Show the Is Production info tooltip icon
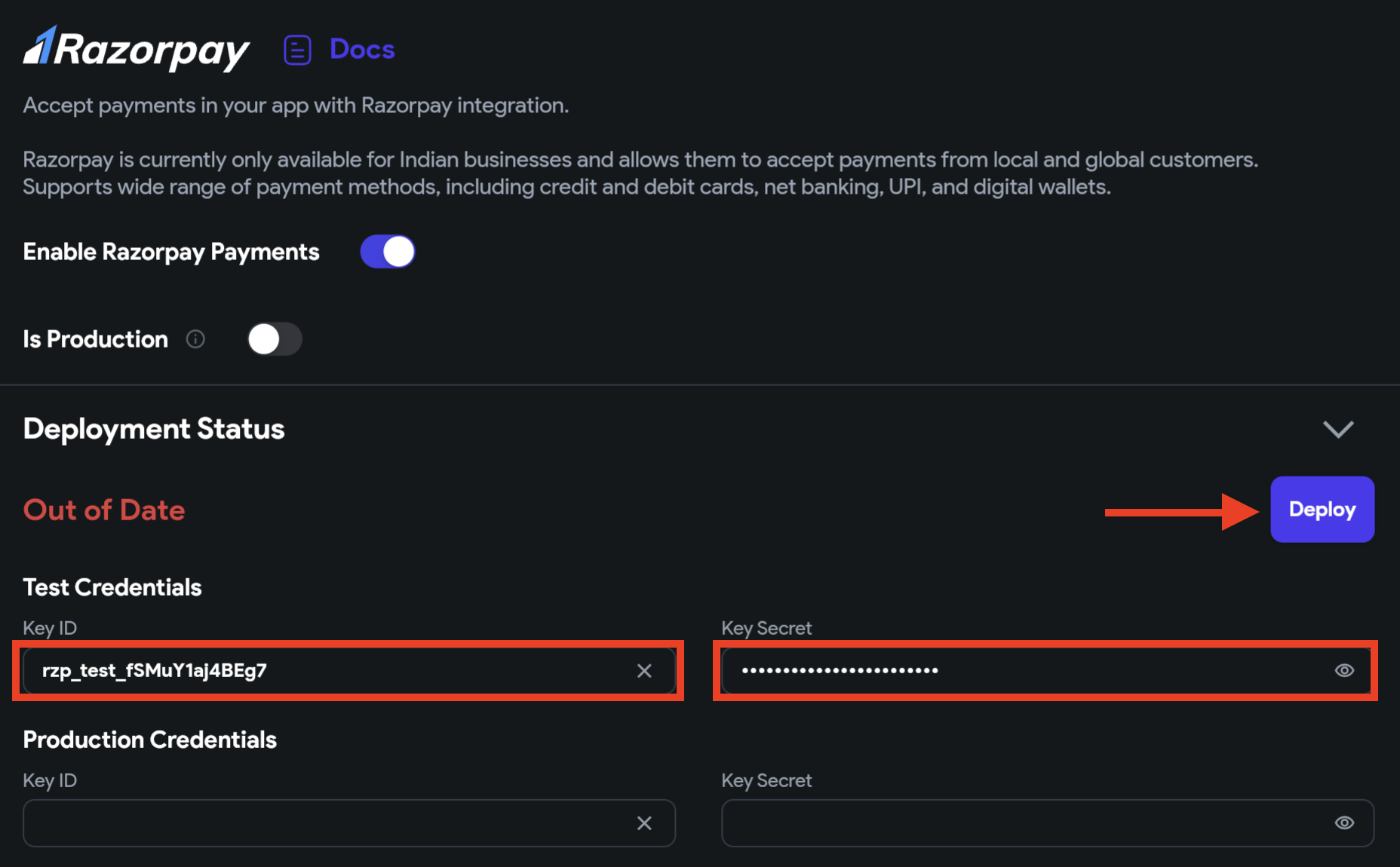This screenshot has width=1400, height=867. point(195,339)
